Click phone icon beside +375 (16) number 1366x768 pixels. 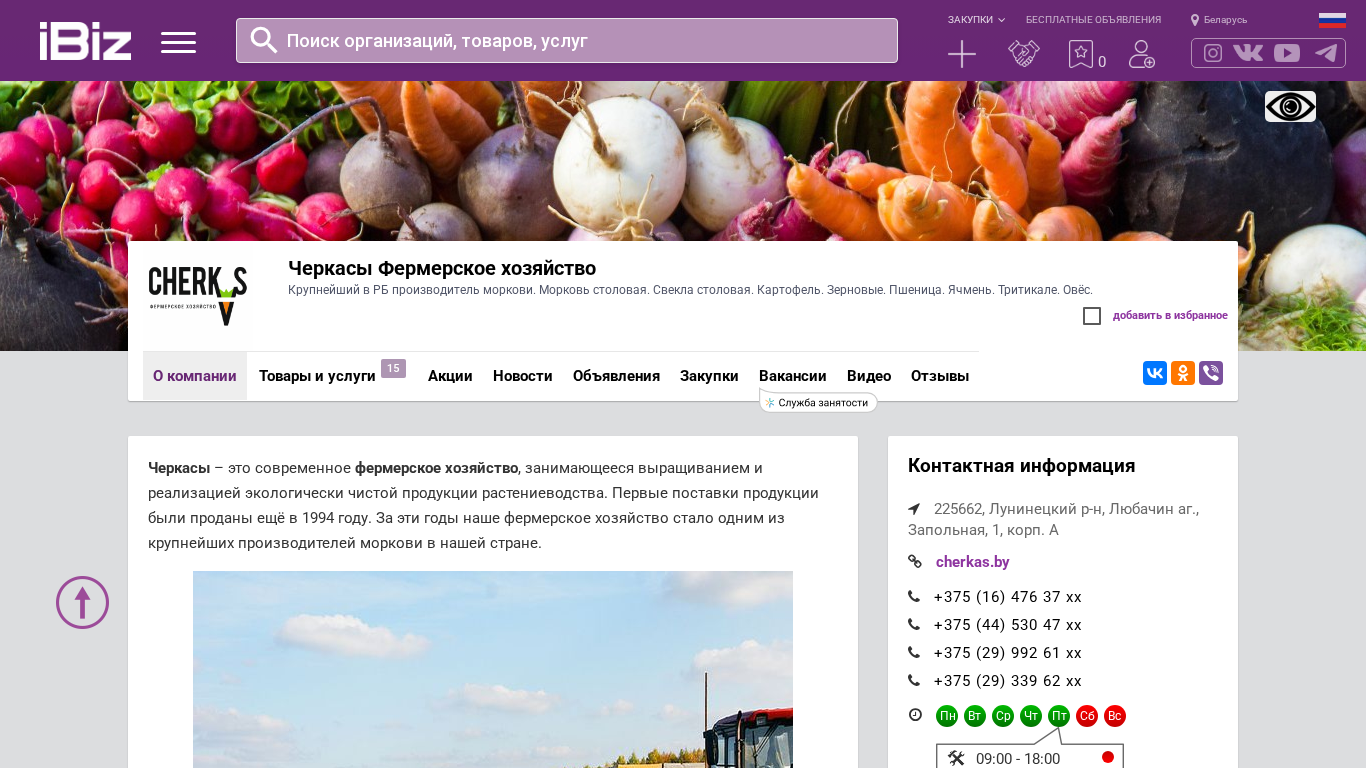click(x=914, y=597)
